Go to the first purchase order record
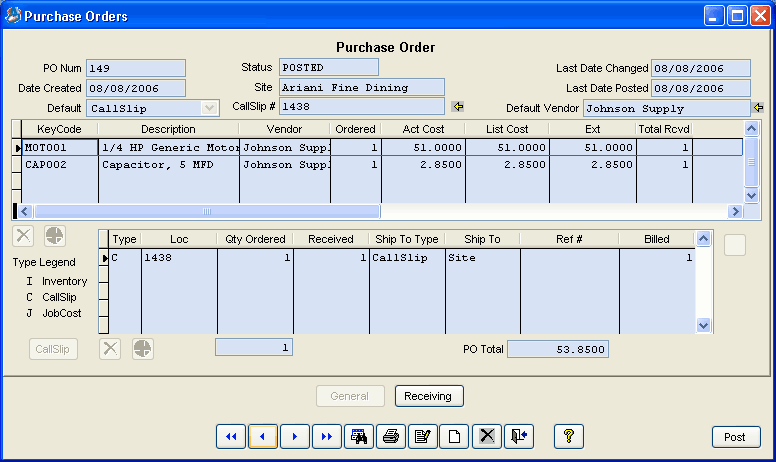This screenshot has height=462, width=776. pyautogui.click(x=231, y=436)
